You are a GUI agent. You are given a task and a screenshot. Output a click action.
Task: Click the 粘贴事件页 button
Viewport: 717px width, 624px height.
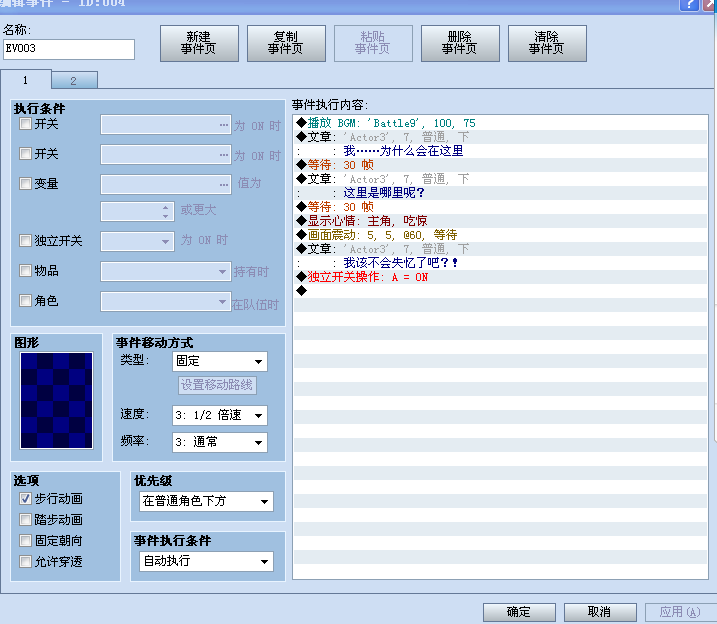[373, 43]
